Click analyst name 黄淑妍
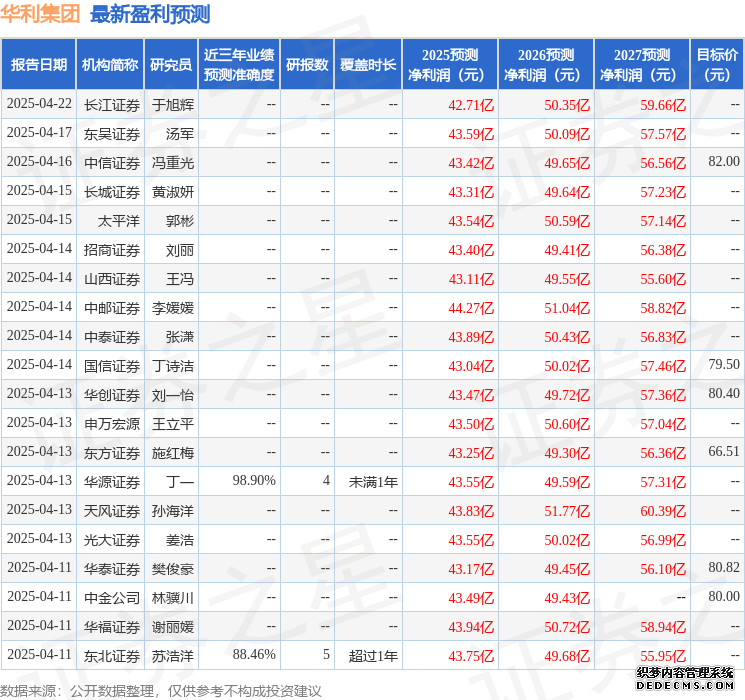The width and height of the screenshot is (745, 700). point(173,192)
